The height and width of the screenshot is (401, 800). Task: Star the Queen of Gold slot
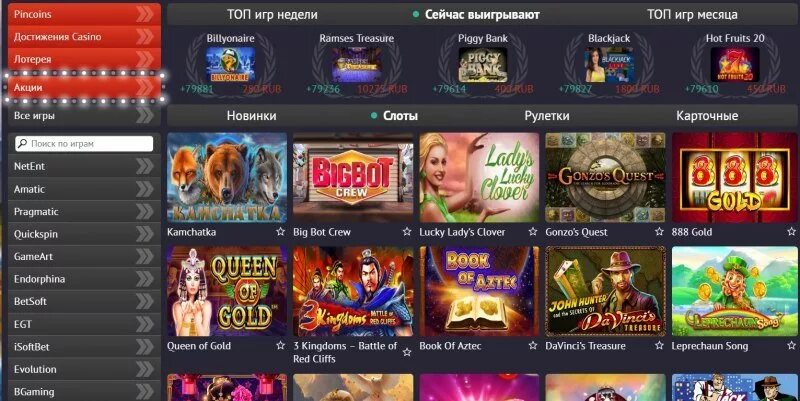(x=280, y=345)
